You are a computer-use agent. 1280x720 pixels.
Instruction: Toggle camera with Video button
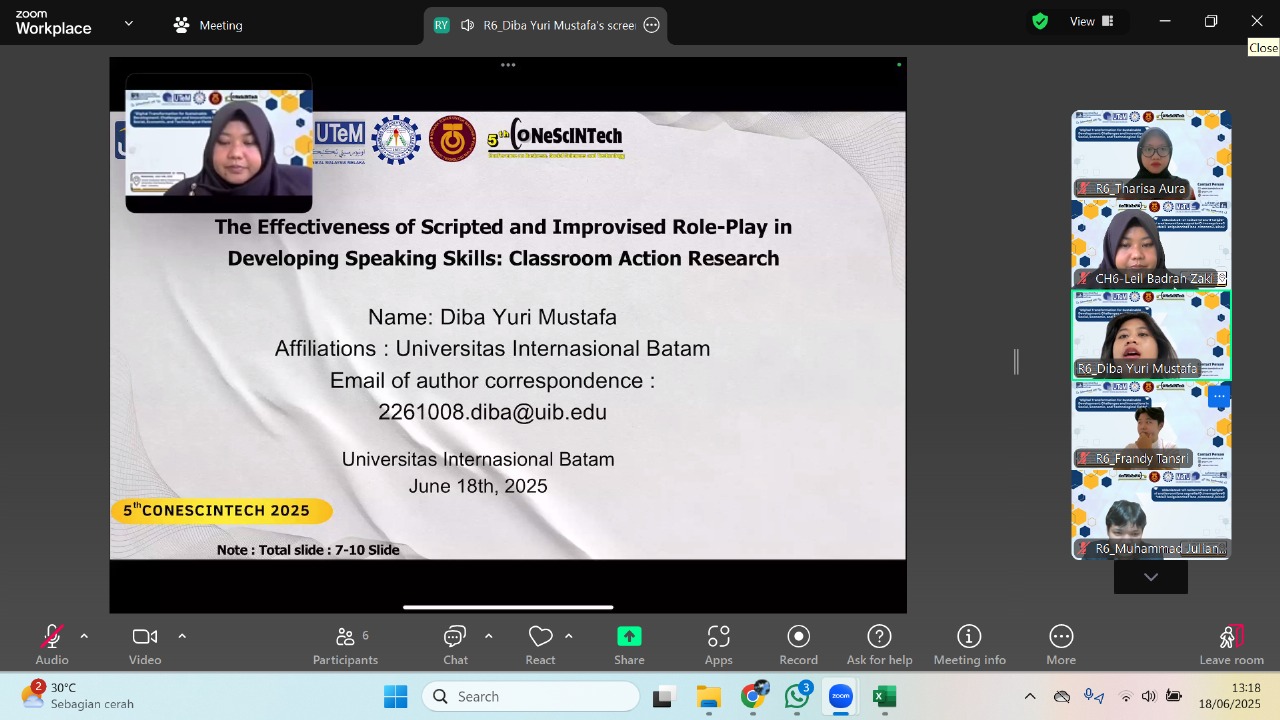click(145, 646)
